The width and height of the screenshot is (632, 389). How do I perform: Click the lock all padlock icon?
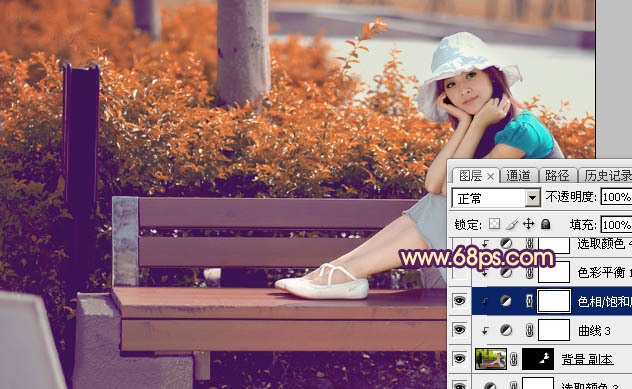pyautogui.click(x=545, y=224)
